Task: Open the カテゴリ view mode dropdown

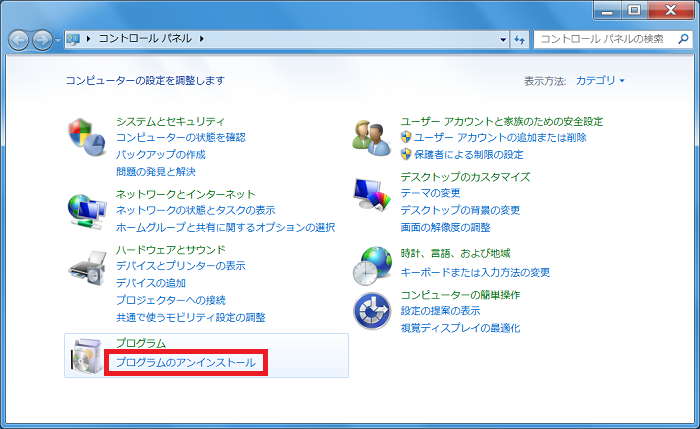Action: coord(600,80)
